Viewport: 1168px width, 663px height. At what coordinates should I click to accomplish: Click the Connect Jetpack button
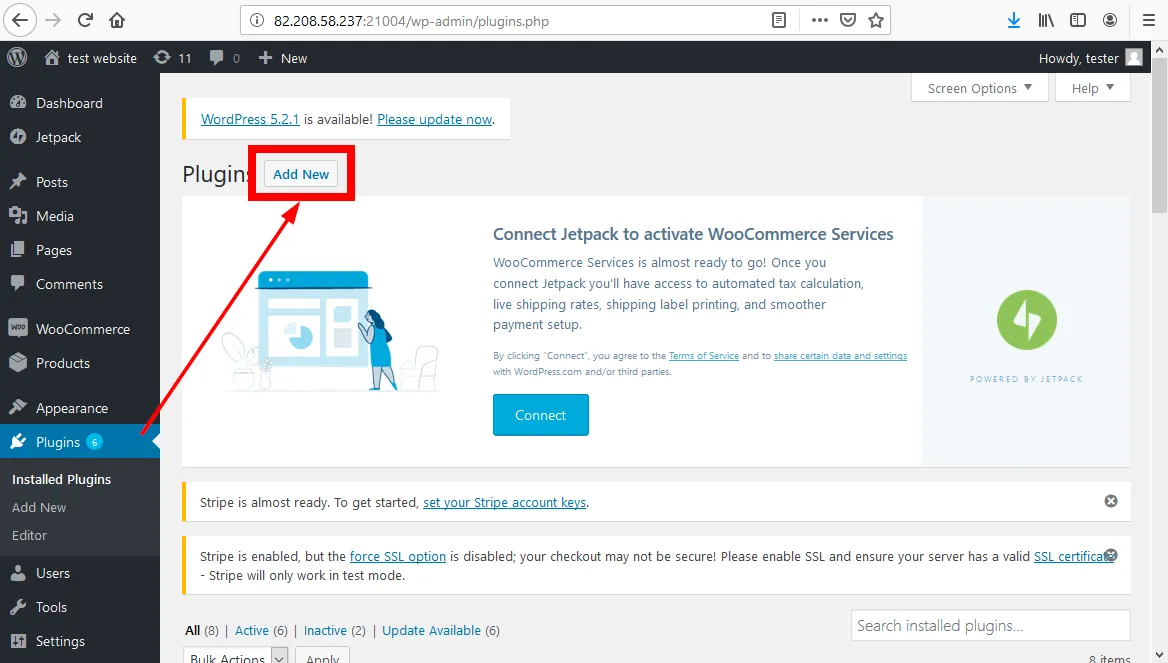click(541, 415)
